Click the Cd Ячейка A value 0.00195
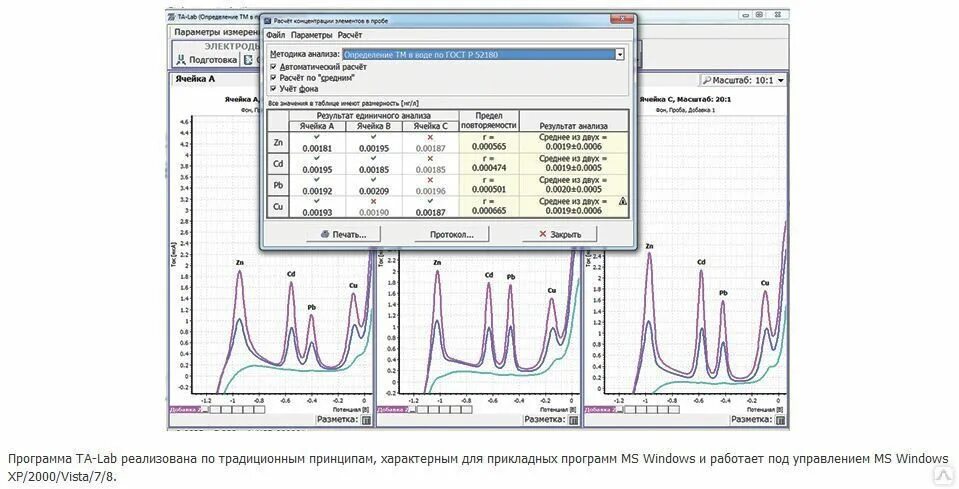 coord(317,170)
